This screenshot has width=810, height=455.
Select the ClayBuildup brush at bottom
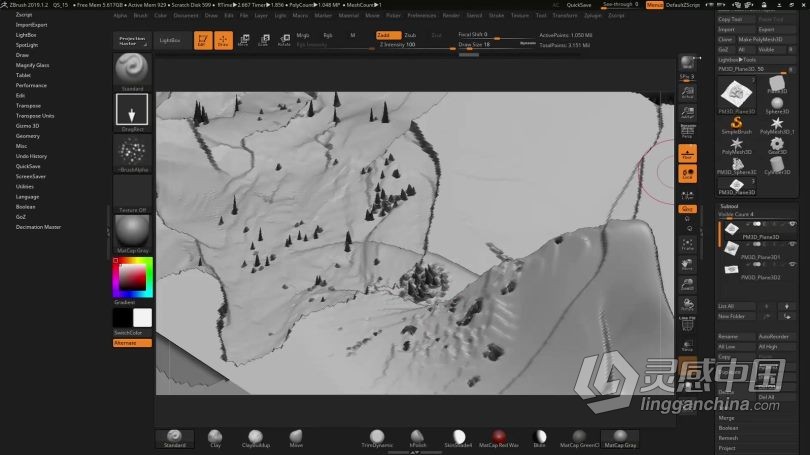click(x=255, y=438)
